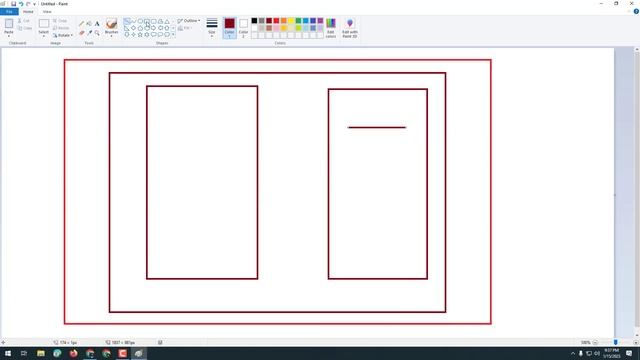Select the Eraser tool
The image size is (640, 360).
point(81,33)
